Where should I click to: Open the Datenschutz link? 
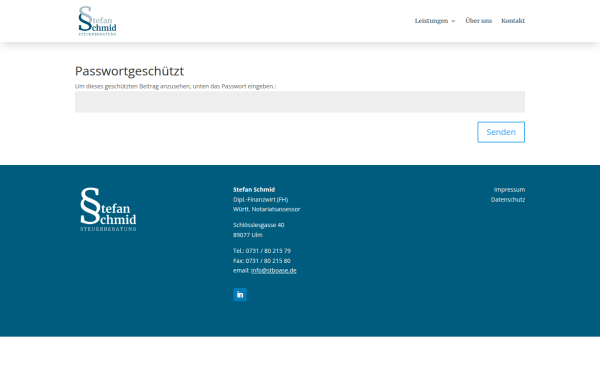click(x=508, y=199)
